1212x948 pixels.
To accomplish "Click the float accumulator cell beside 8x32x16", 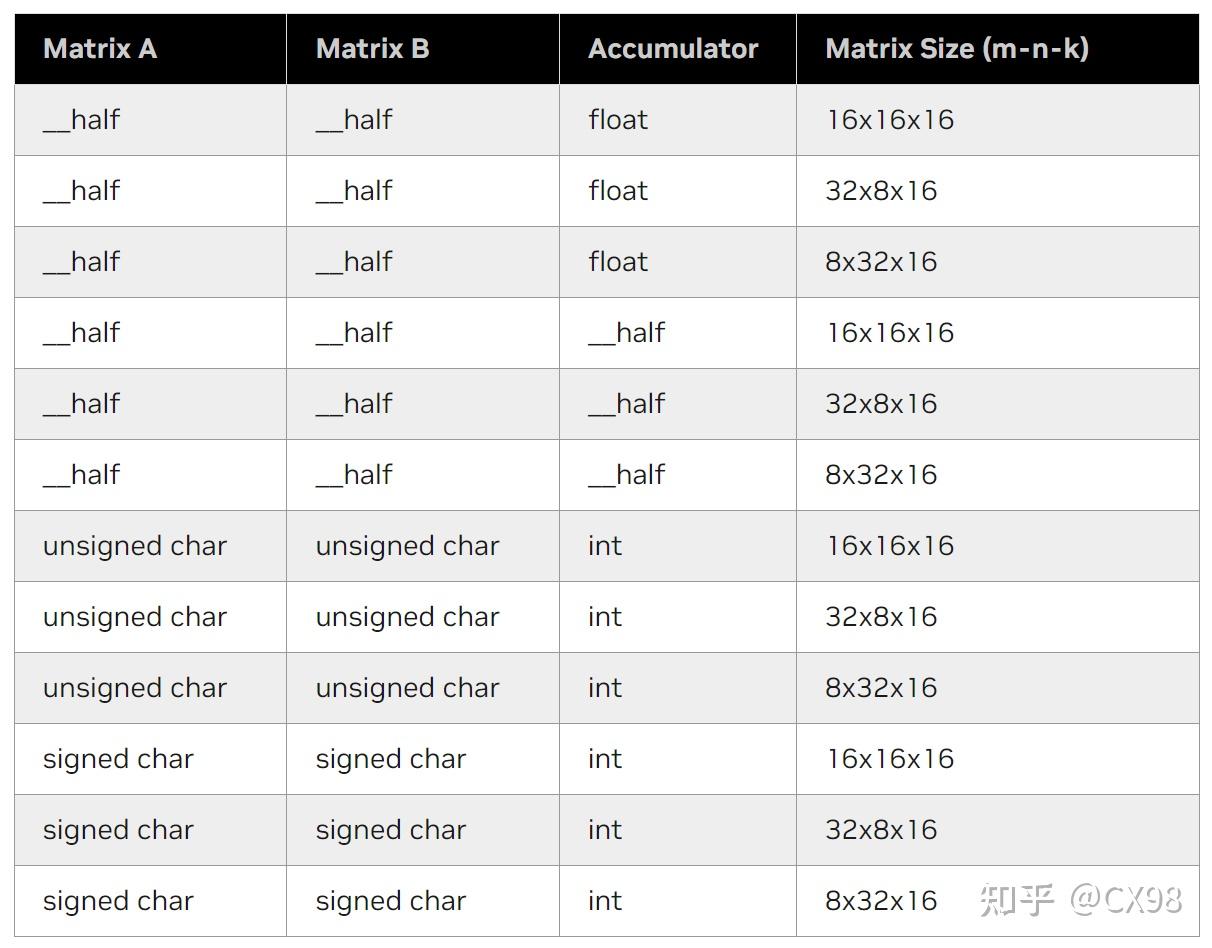I will click(618, 262).
